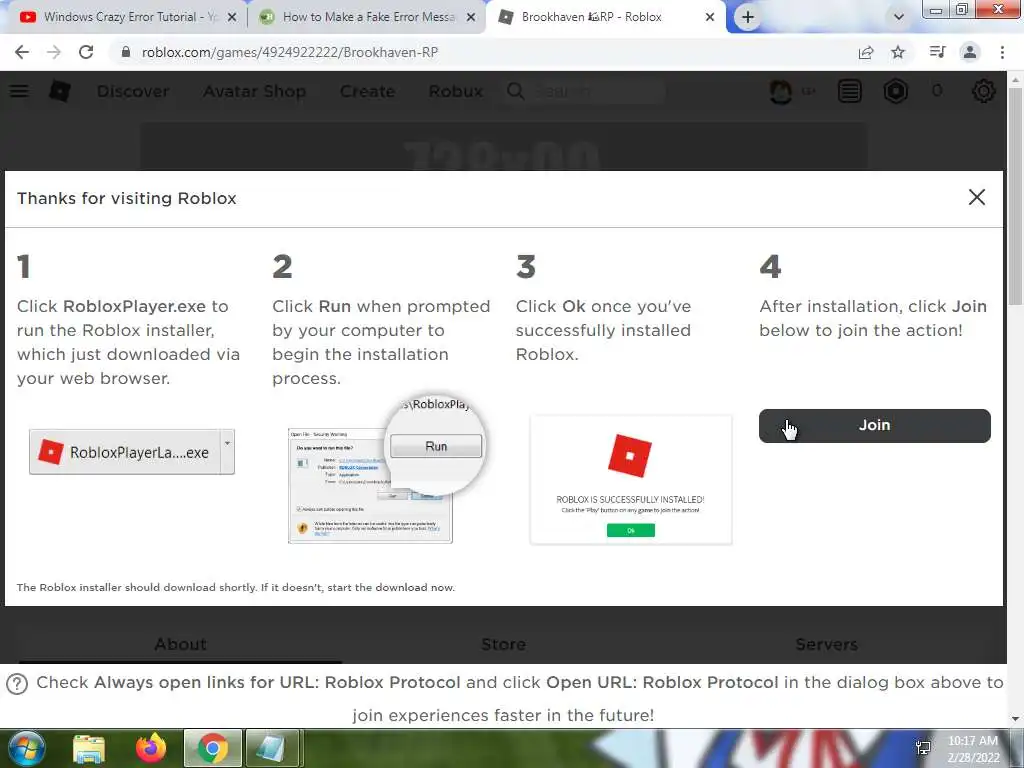Screen dimensions: 1024x768
Task: Close the Windows Crazy Error Tutorial tab
Action: tap(232, 18)
